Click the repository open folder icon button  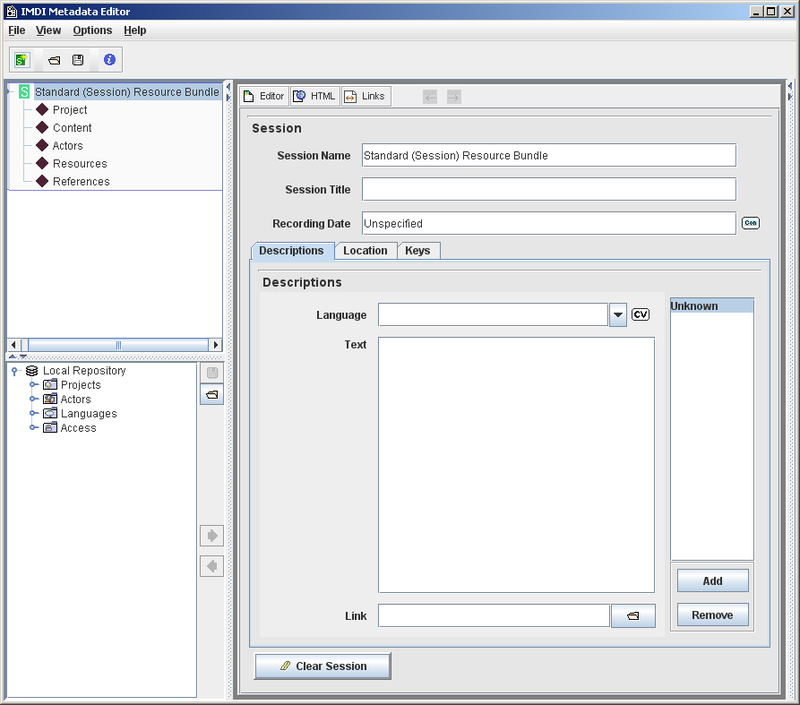coord(212,394)
